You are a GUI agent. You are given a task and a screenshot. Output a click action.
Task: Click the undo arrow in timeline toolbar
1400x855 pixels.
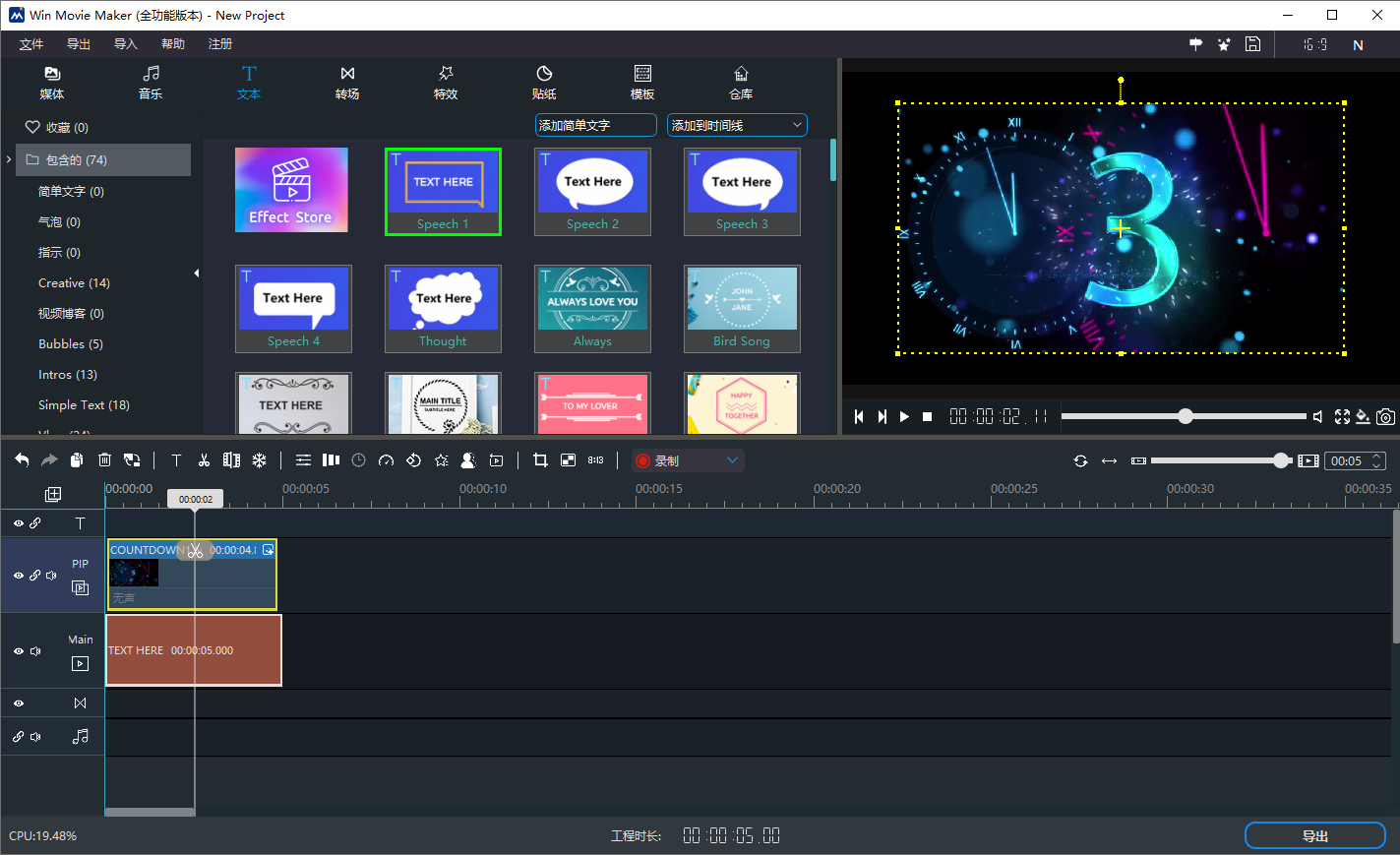[22, 460]
